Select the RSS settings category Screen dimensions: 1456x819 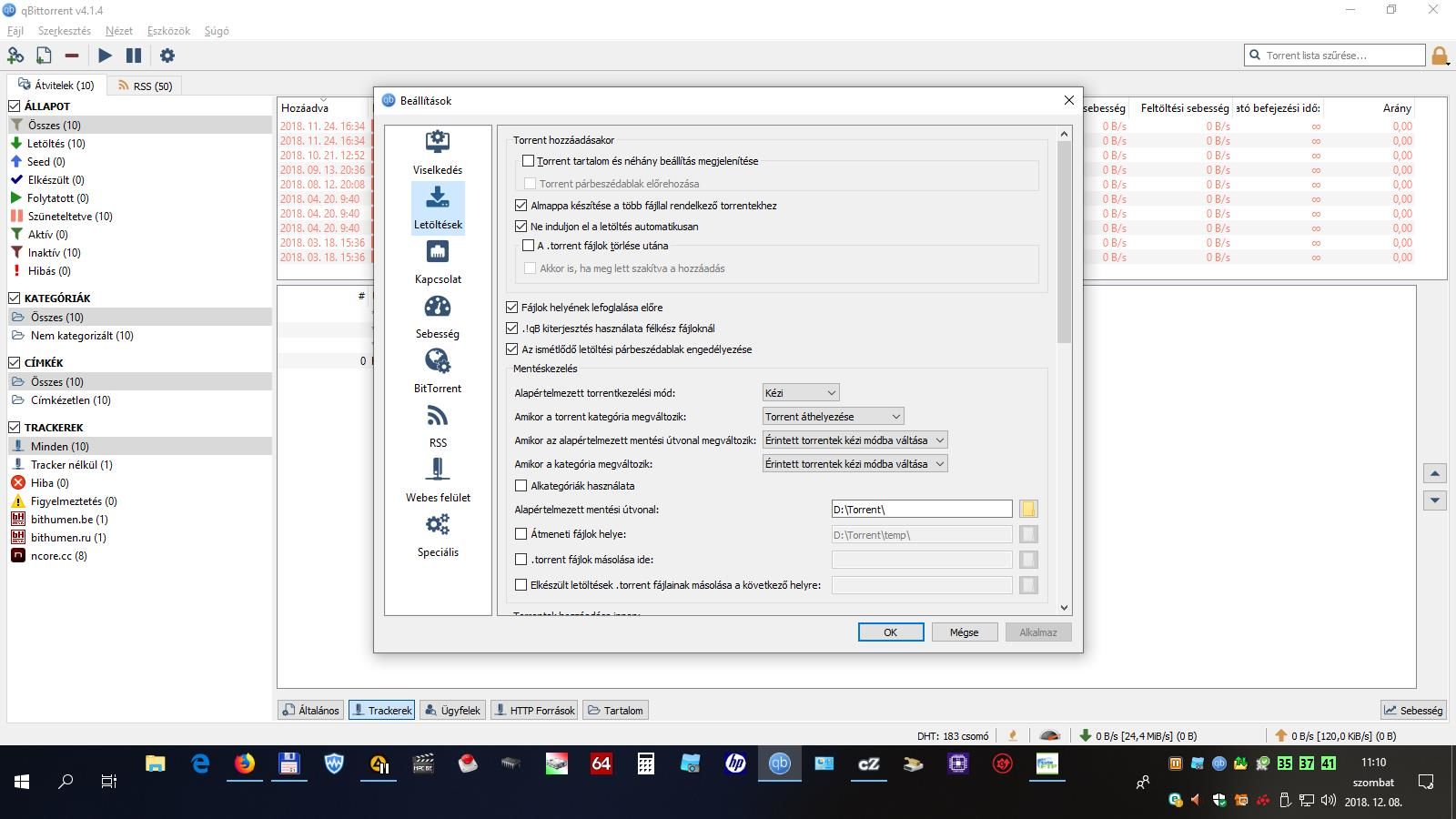click(438, 426)
